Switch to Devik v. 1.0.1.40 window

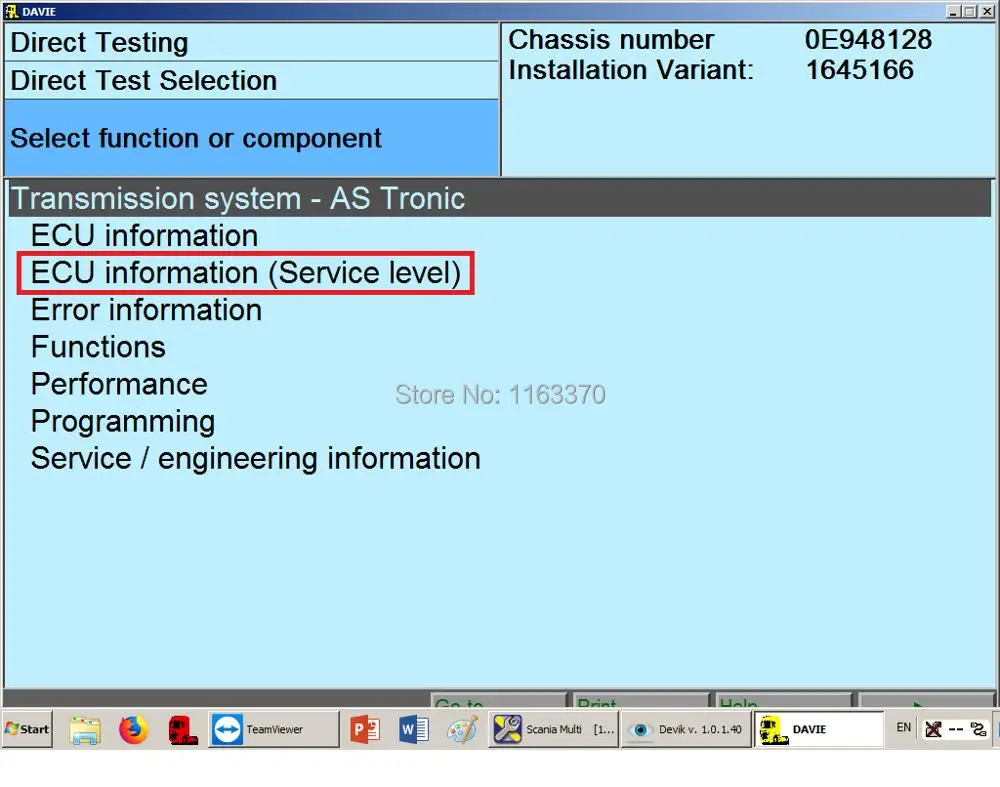[686, 729]
